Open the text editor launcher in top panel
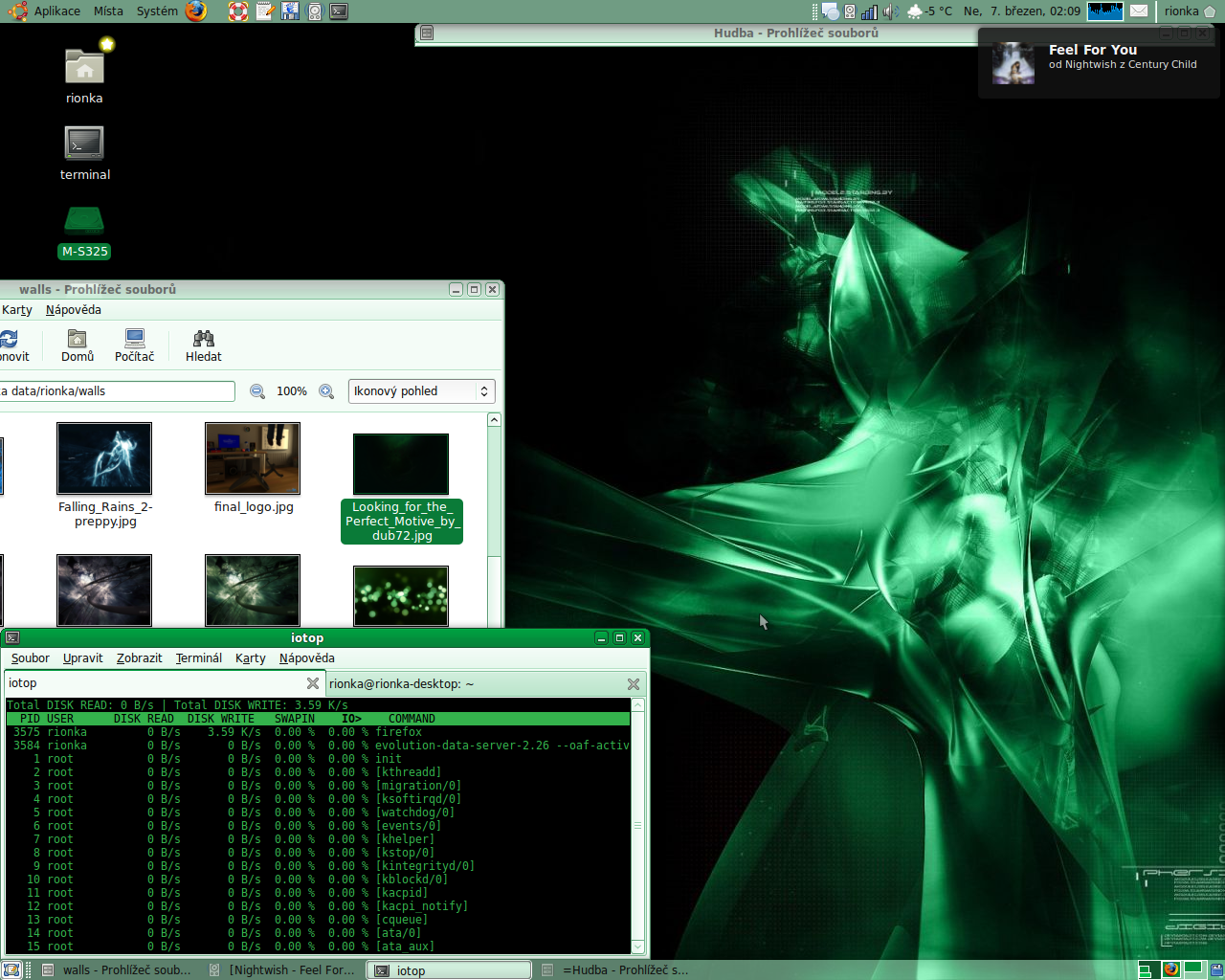The height and width of the screenshot is (980, 1225). 264,11
